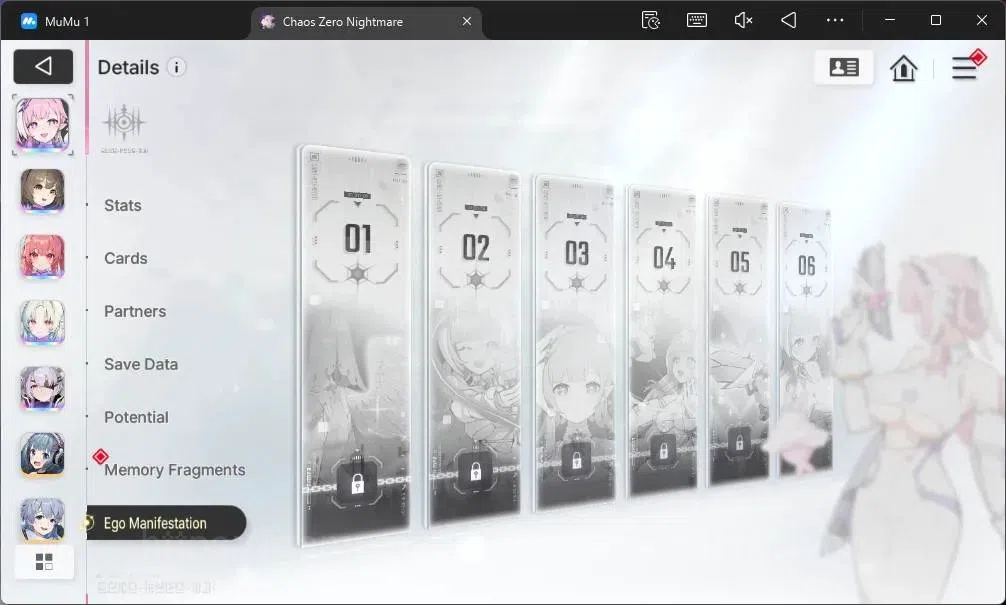Open the character grid view icon
Viewport: 1006px width, 605px height.
(x=44, y=562)
